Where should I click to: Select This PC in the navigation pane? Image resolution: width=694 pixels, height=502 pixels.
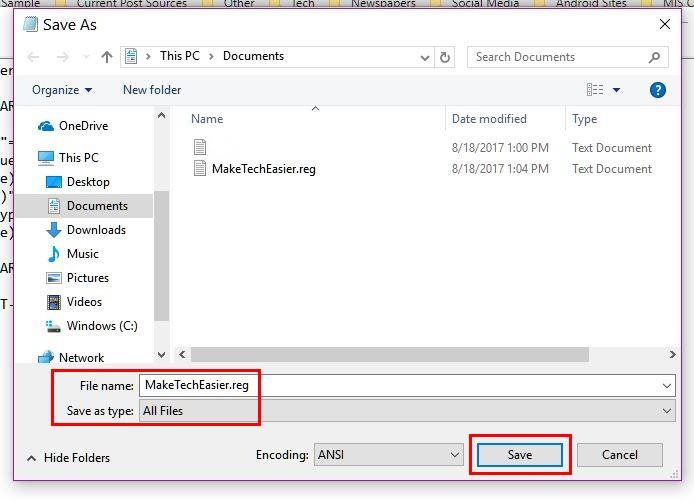pos(79,158)
